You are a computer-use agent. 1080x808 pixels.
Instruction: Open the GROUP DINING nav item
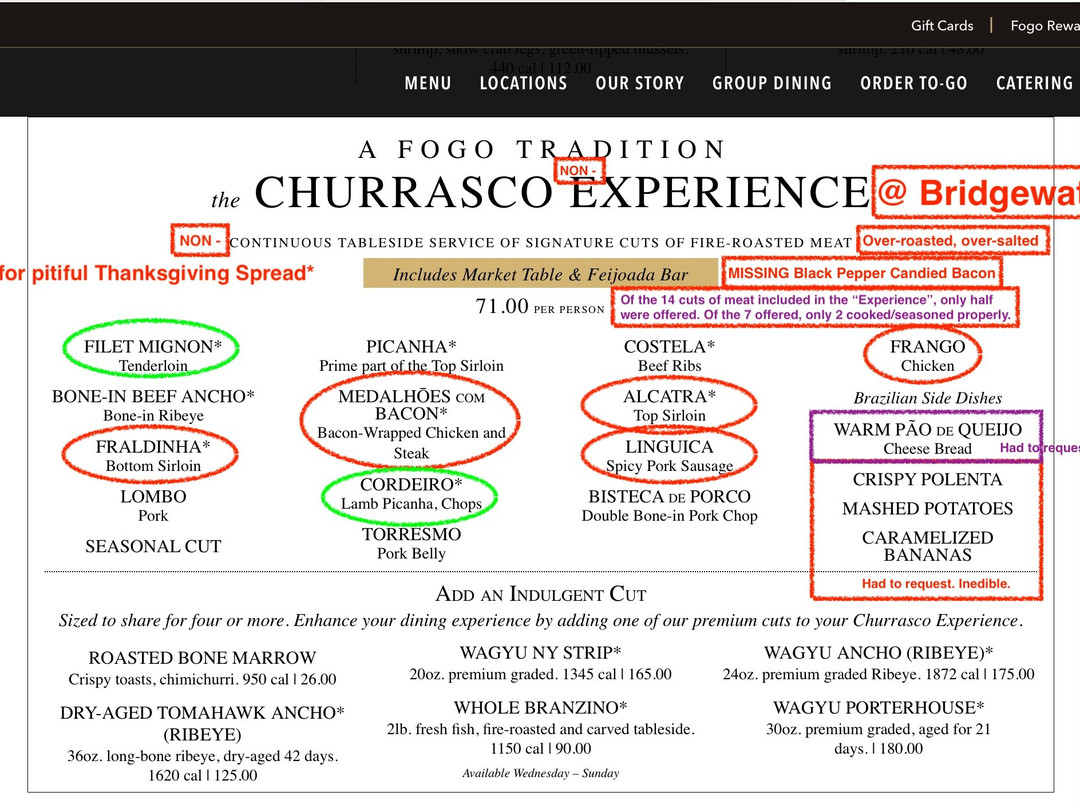tap(772, 83)
